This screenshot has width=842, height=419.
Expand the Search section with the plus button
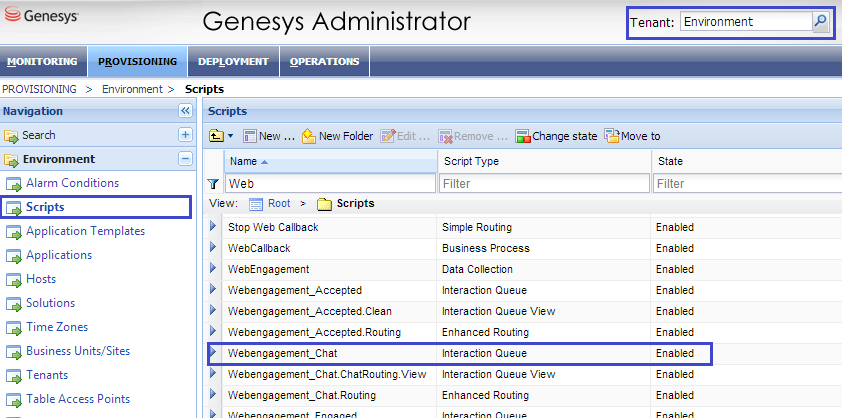[185, 135]
